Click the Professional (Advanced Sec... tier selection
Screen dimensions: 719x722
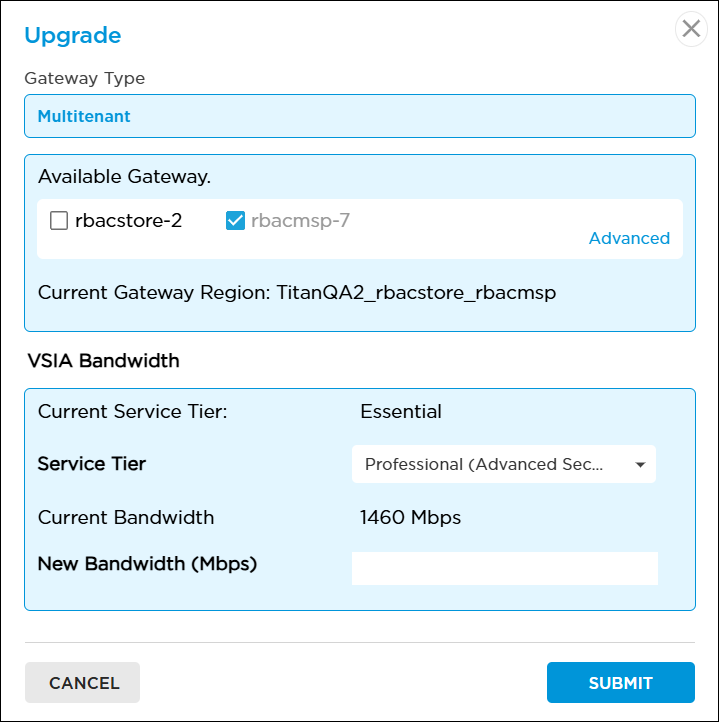(485, 465)
